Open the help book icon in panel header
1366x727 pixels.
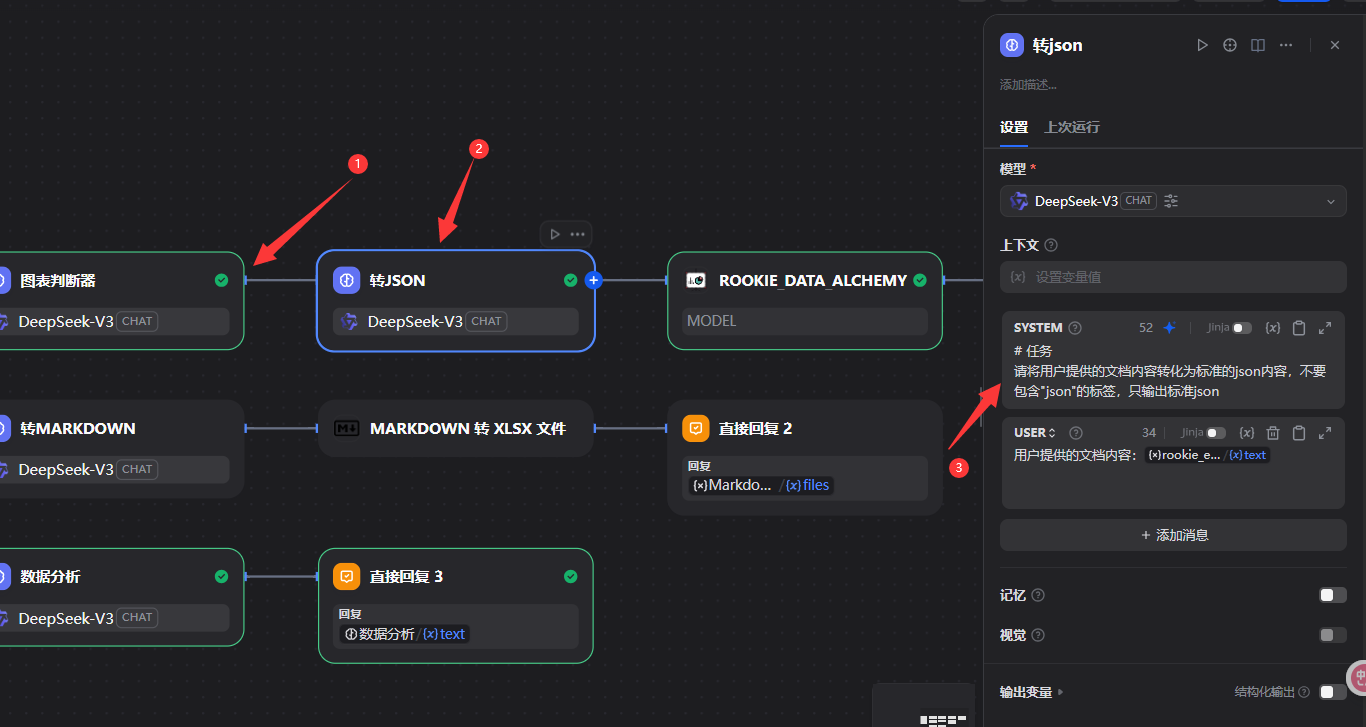1258,45
